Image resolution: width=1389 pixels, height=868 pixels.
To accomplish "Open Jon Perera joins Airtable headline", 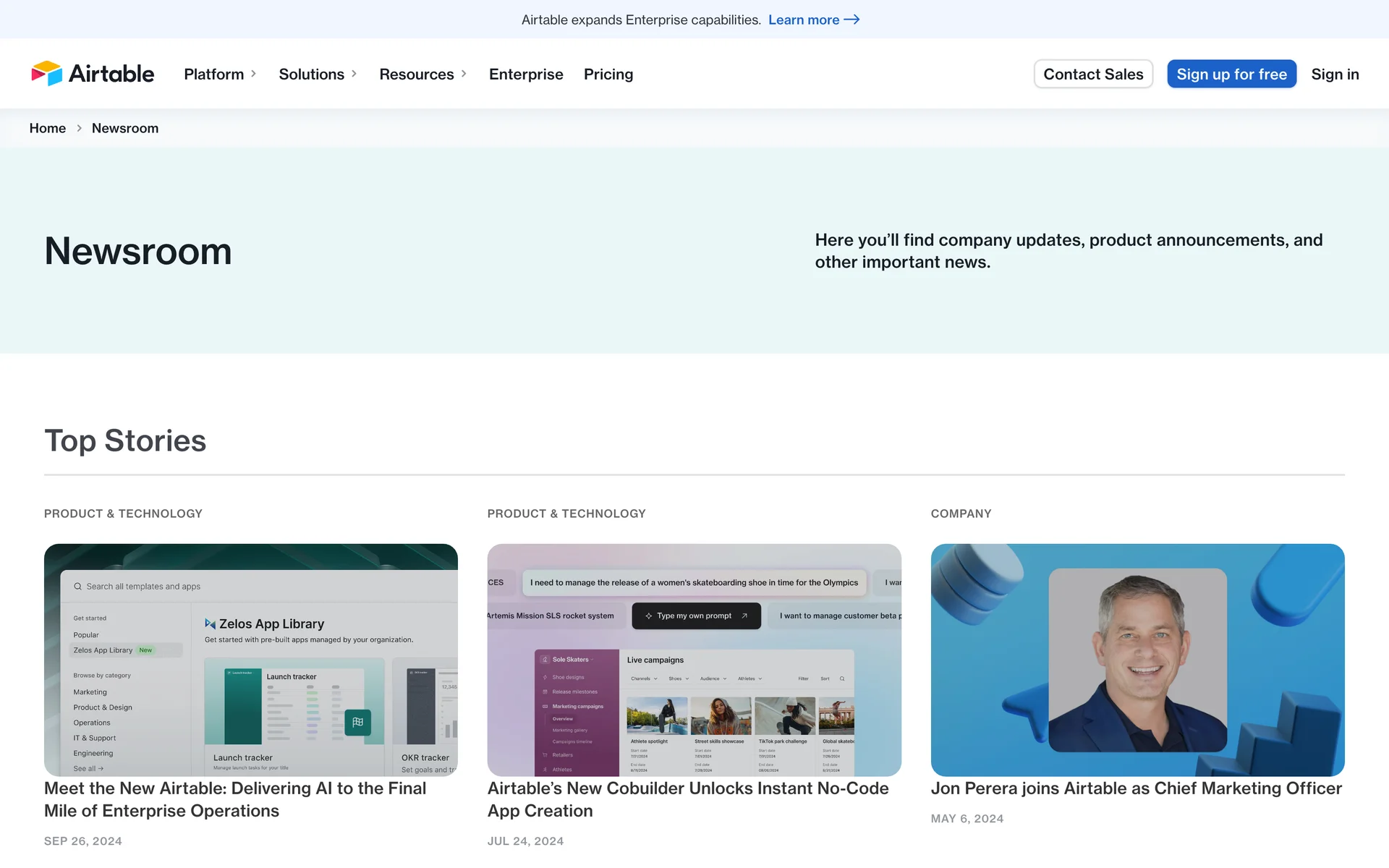I will tap(1136, 788).
